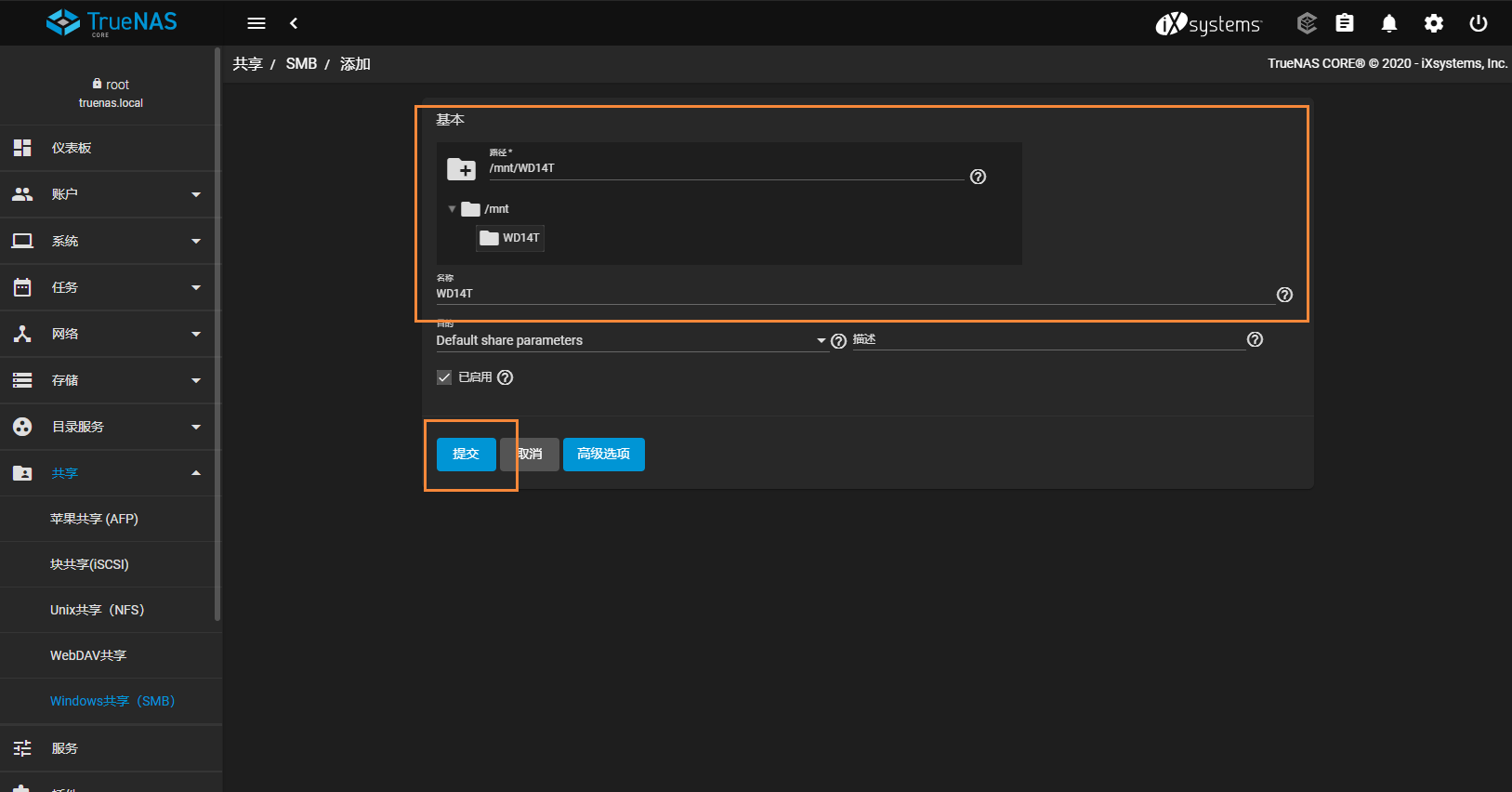This screenshot has width=1512, height=792.
Task: Expand the 任务 menu arrow
Action: pos(196,287)
